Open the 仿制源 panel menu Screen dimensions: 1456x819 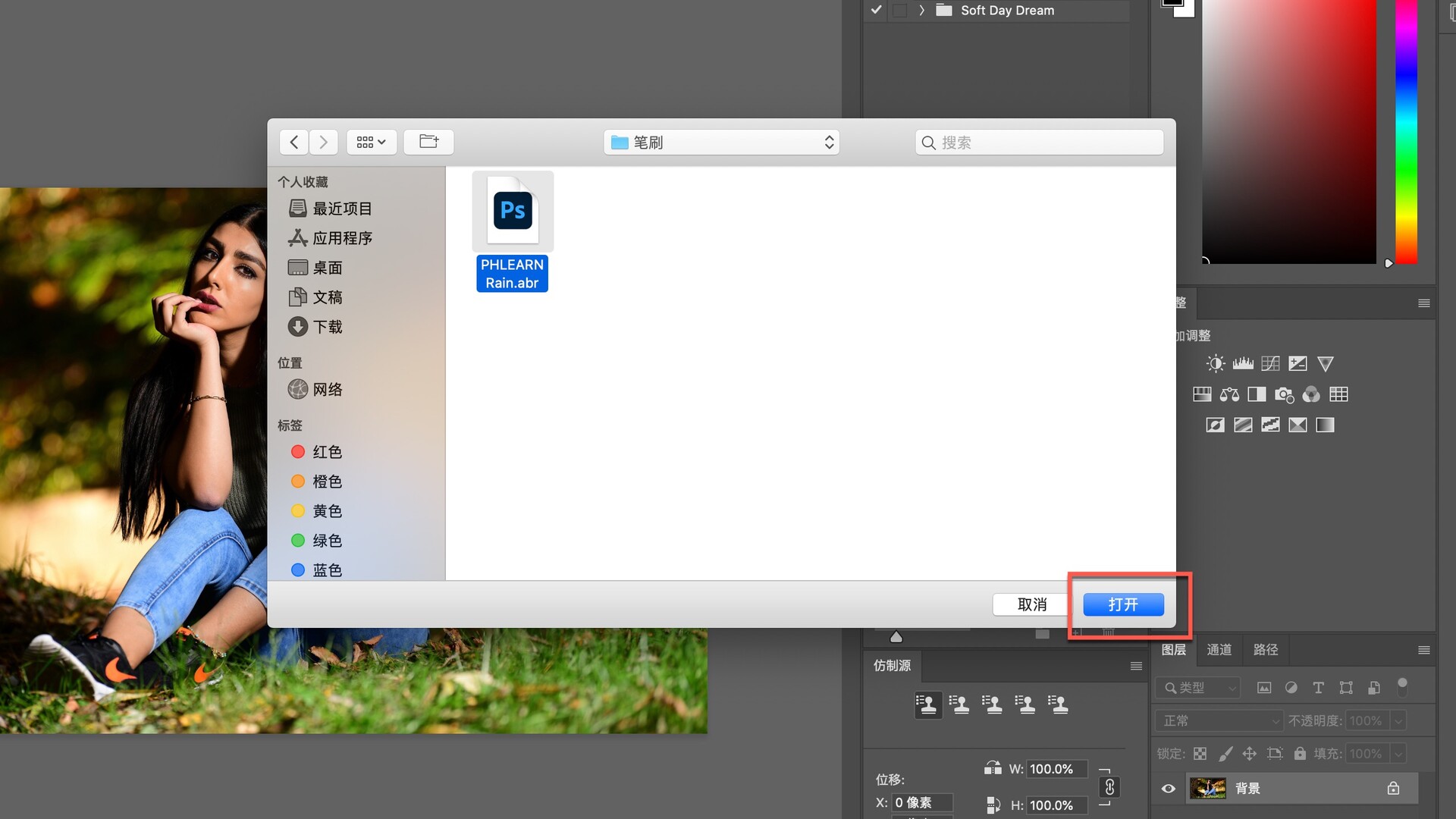pos(1136,666)
